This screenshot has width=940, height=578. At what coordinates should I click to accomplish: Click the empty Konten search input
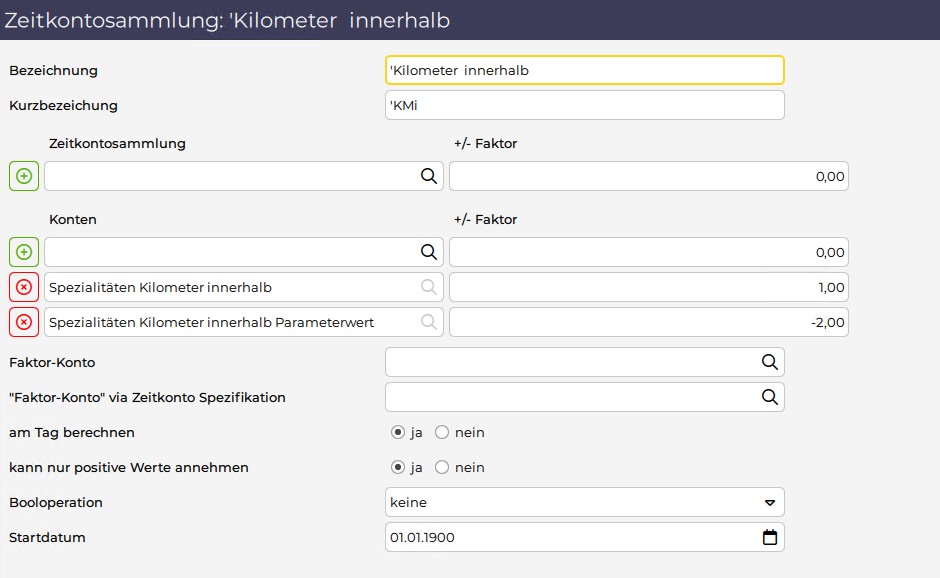tap(243, 252)
